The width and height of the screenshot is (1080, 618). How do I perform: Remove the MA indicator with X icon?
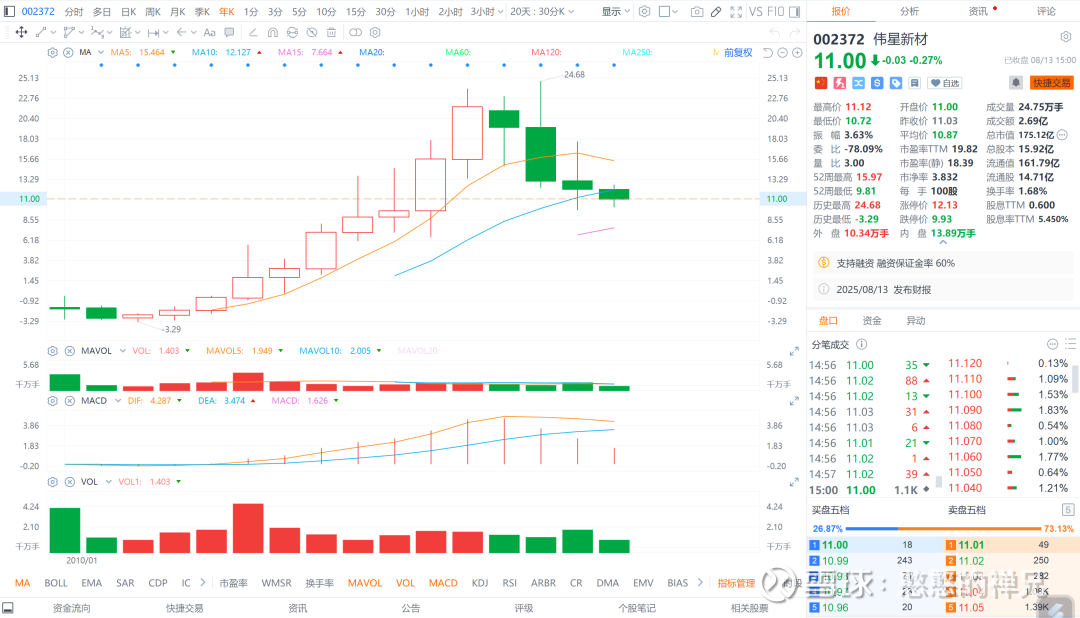click(68, 52)
